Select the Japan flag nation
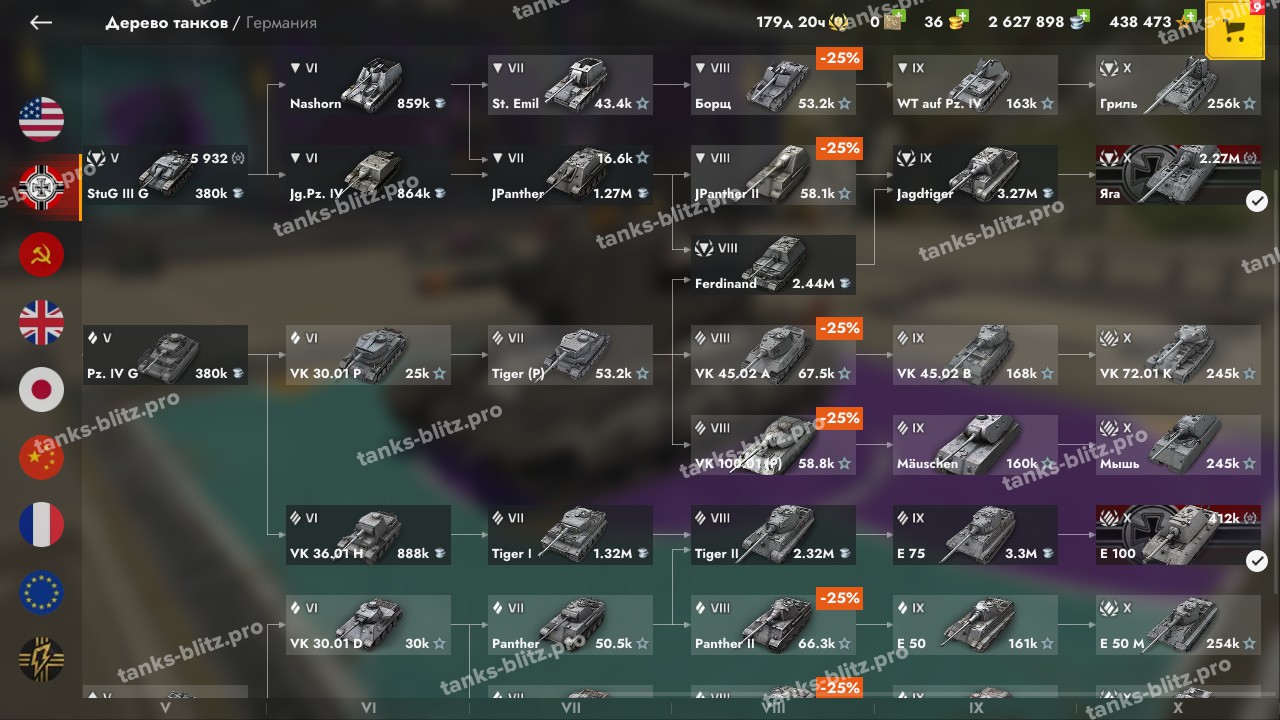The height and width of the screenshot is (720, 1280). [x=41, y=390]
